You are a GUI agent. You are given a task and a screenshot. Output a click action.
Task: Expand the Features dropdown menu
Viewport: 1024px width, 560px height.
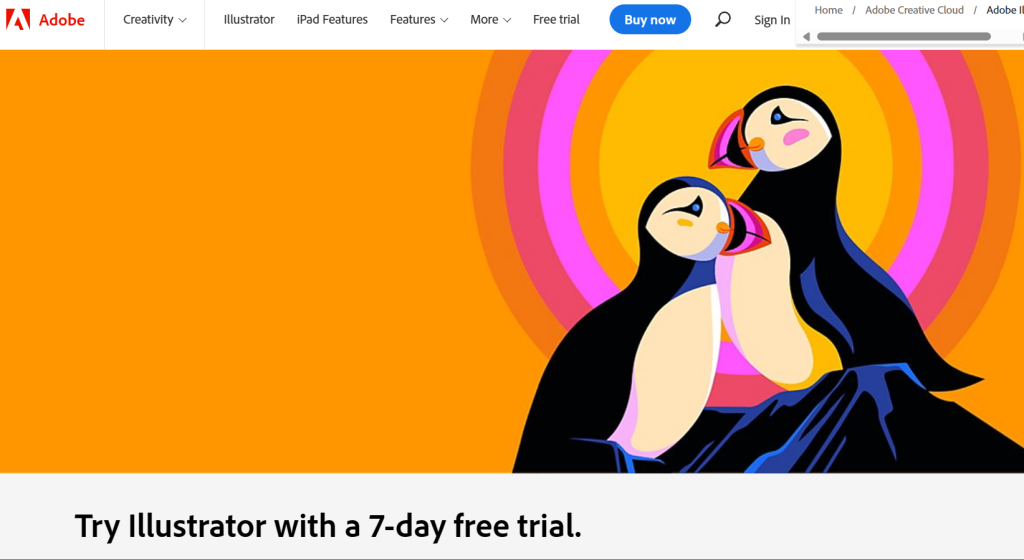pos(419,20)
